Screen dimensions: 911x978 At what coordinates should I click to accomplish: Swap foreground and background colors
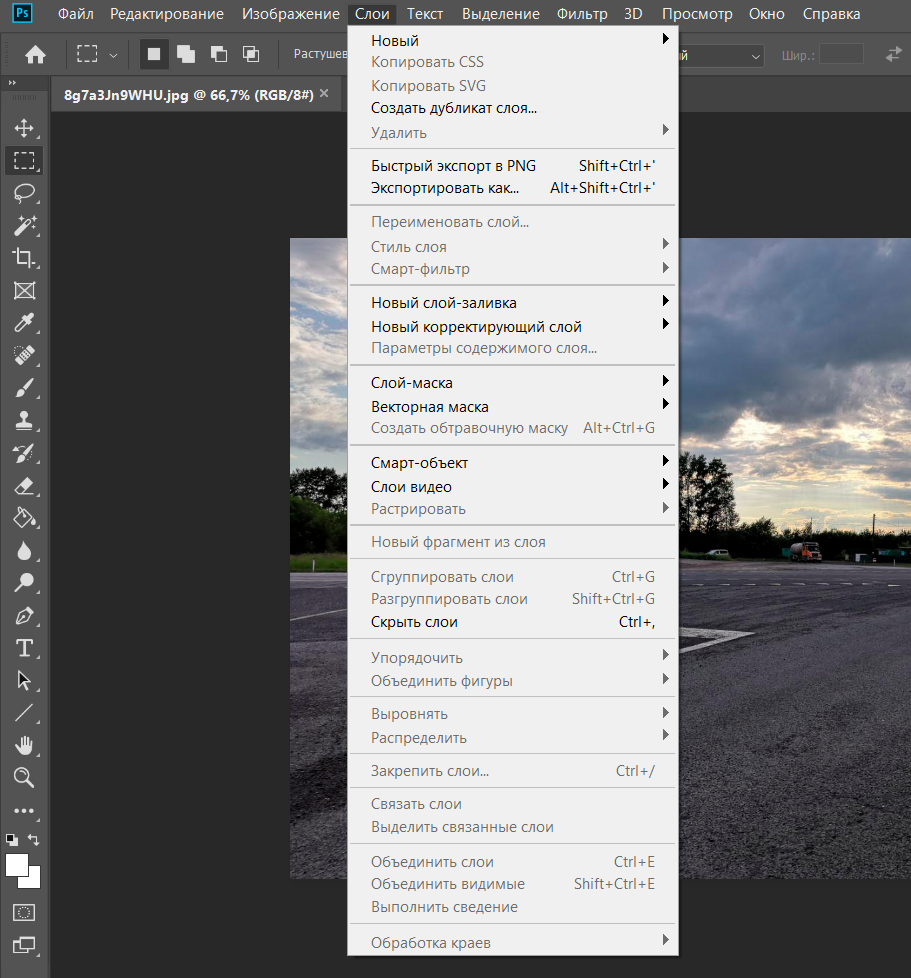tap(34, 840)
